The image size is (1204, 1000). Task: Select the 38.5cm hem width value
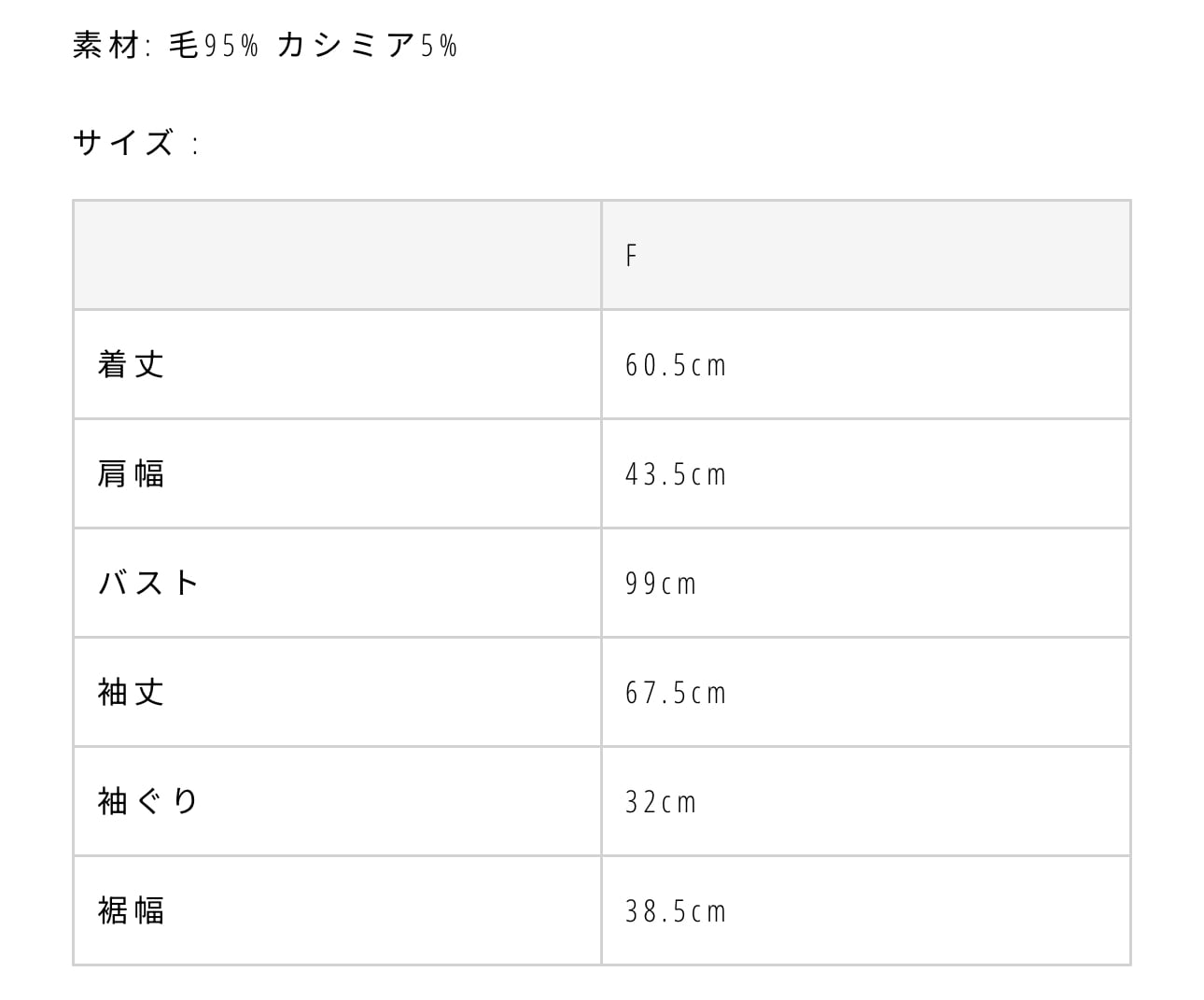click(x=676, y=911)
